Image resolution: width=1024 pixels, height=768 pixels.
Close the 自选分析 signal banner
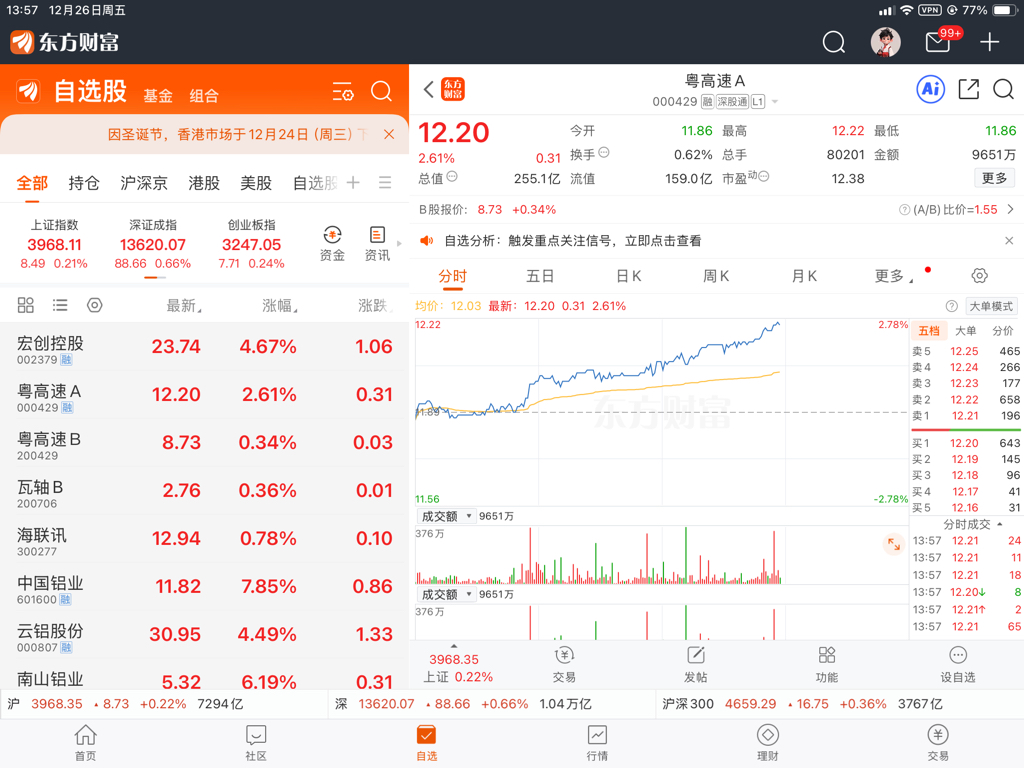(x=1009, y=241)
